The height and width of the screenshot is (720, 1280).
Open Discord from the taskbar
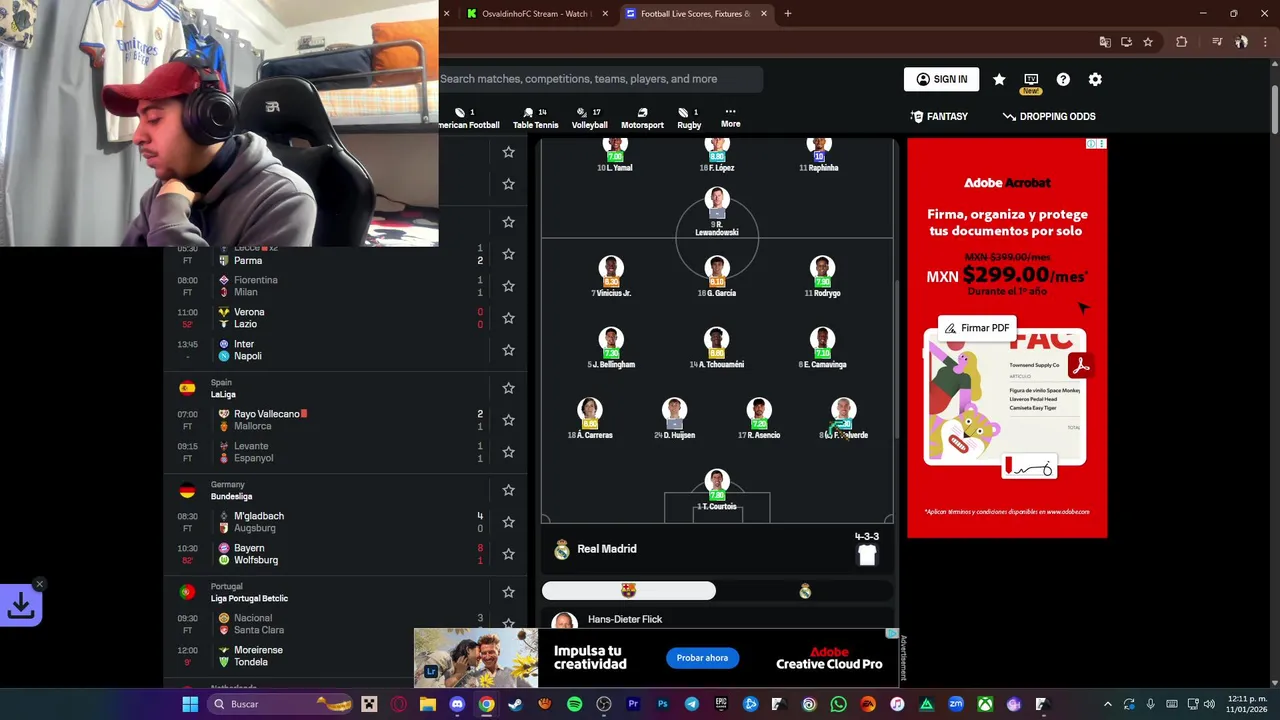tap(457, 704)
